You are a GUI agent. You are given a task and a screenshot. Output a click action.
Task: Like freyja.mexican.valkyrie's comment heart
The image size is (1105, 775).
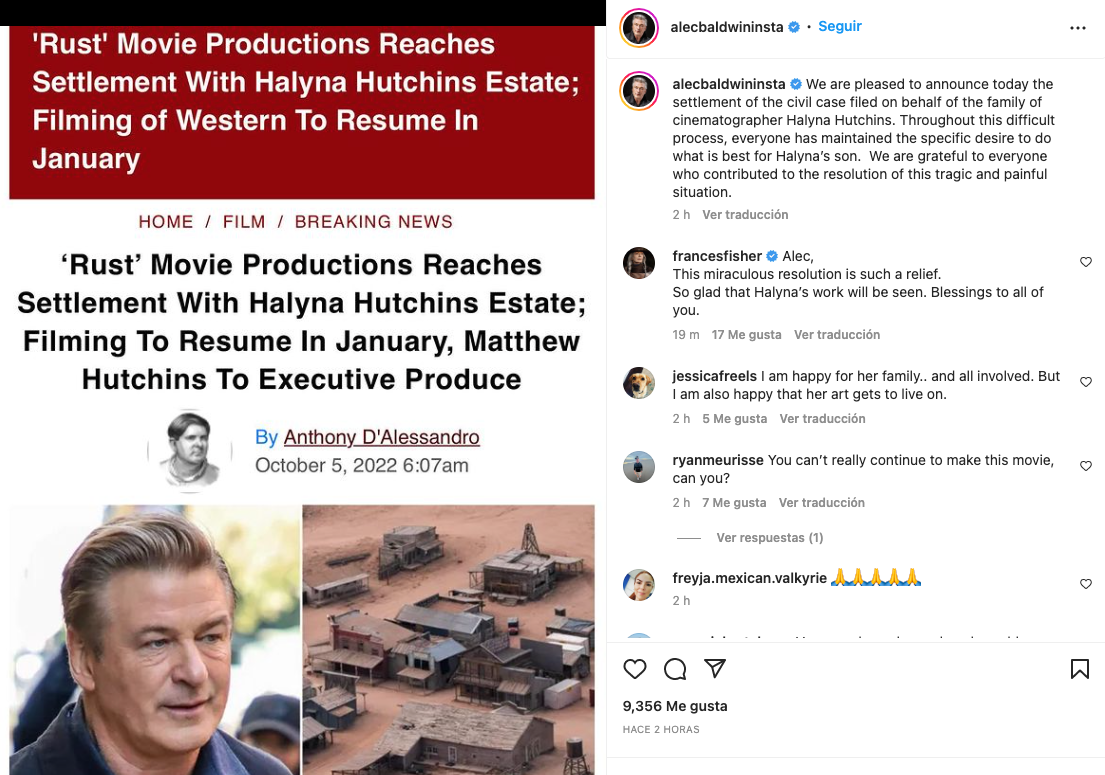[x=1086, y=583]
